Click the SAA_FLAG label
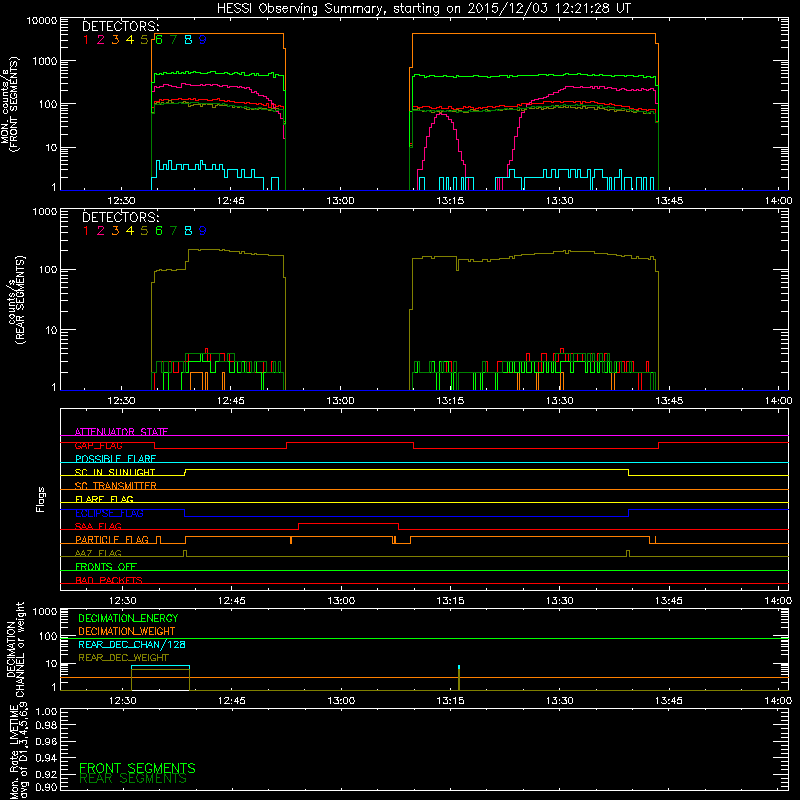Screen dimensions: 800x800 (98, 526)
